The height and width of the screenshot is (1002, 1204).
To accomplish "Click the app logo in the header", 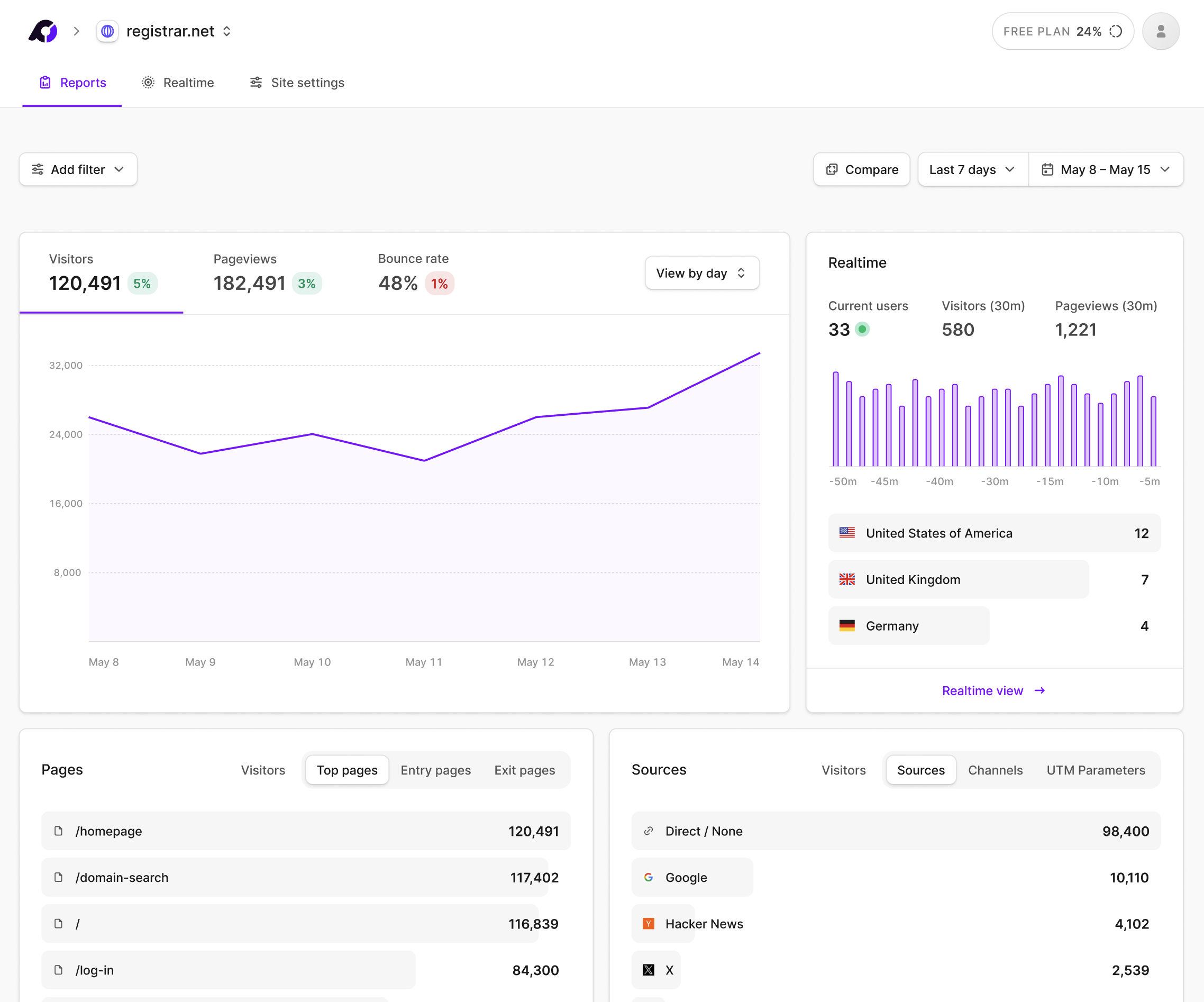I will pos(43,31).
